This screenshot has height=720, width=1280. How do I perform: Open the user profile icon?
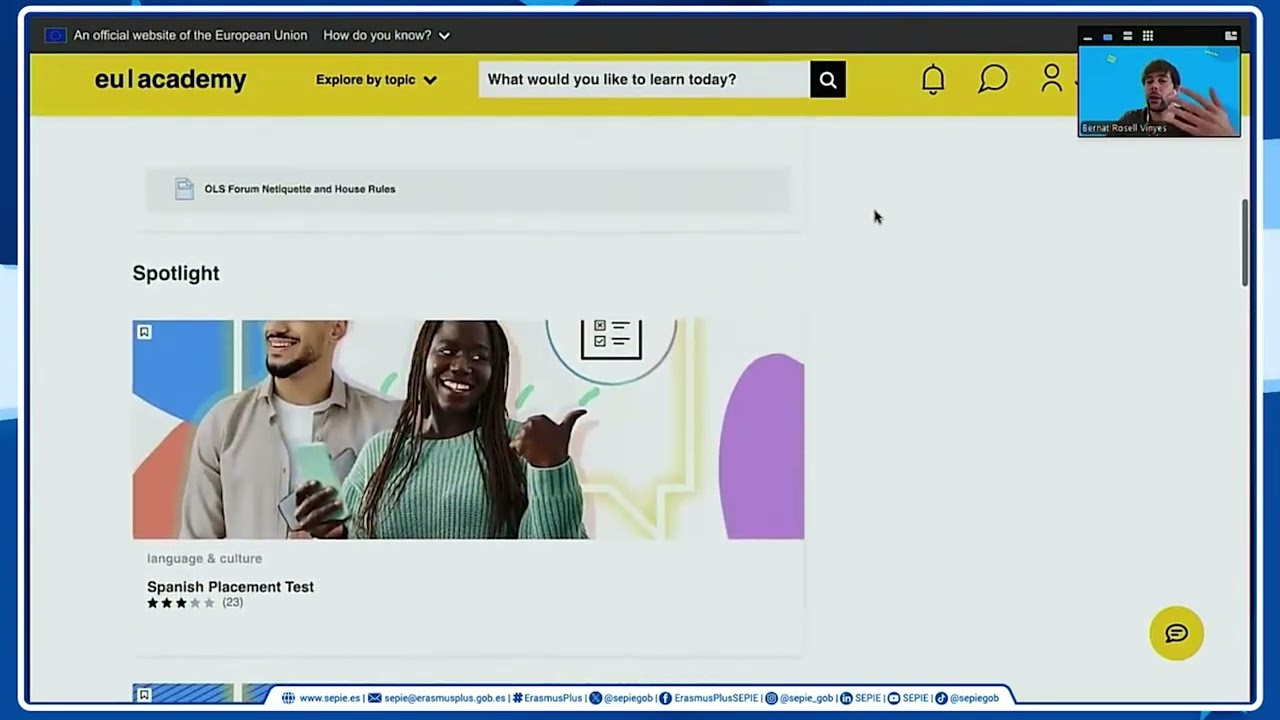click(1051, 79)
